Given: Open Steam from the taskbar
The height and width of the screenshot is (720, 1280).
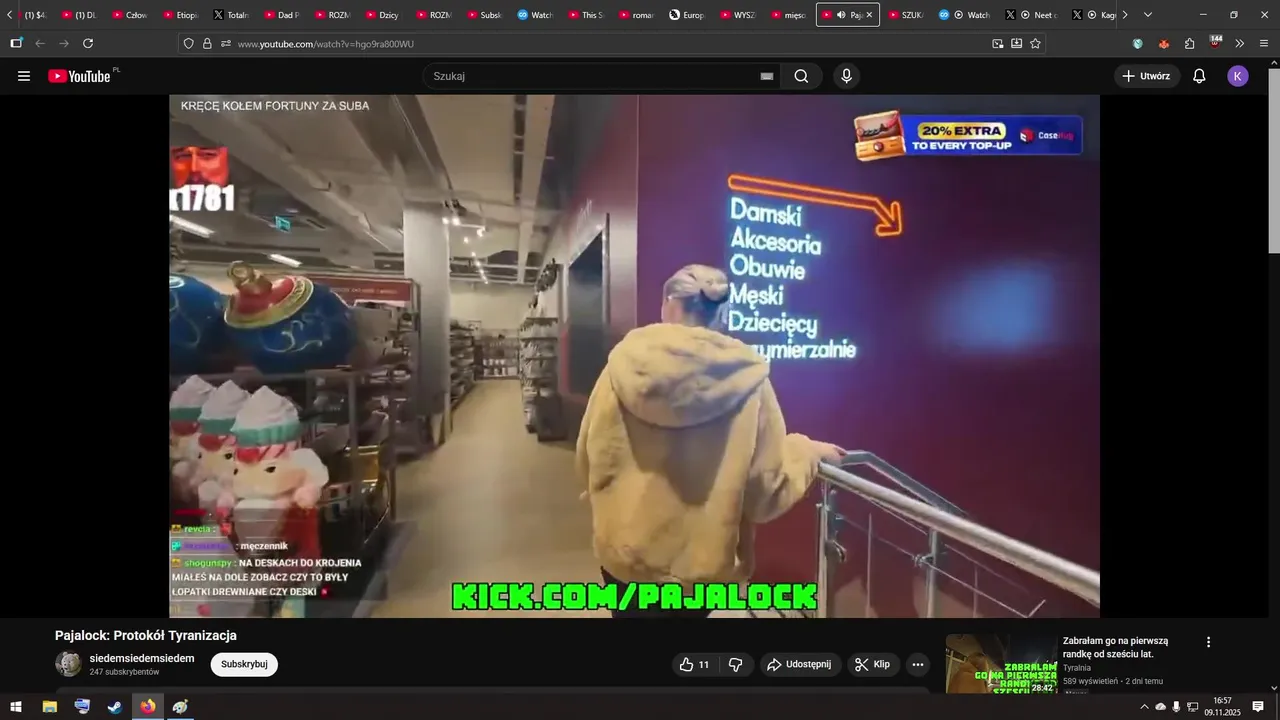Looking at the screenshot, I should (115, 707).
